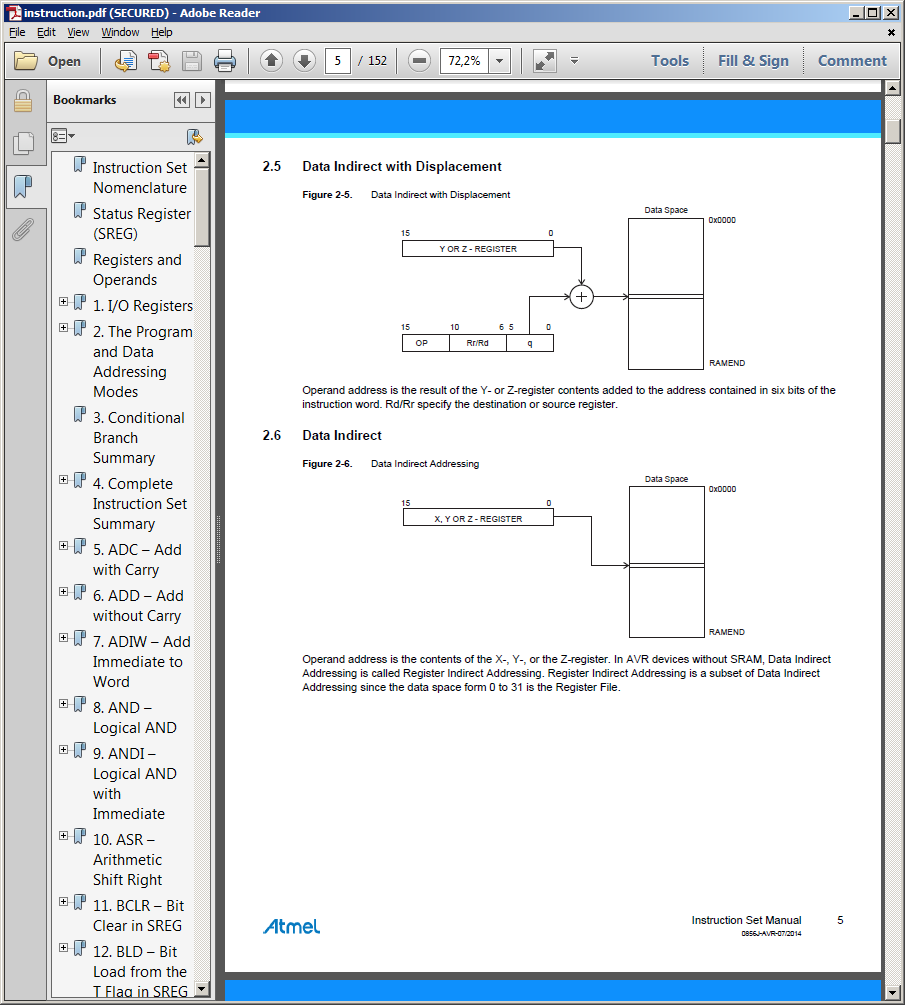The height and width of the screenshot is (1005, 905).
Task: Click the bookmarks panel scrollbar thumb
Action: click(202, 207)
